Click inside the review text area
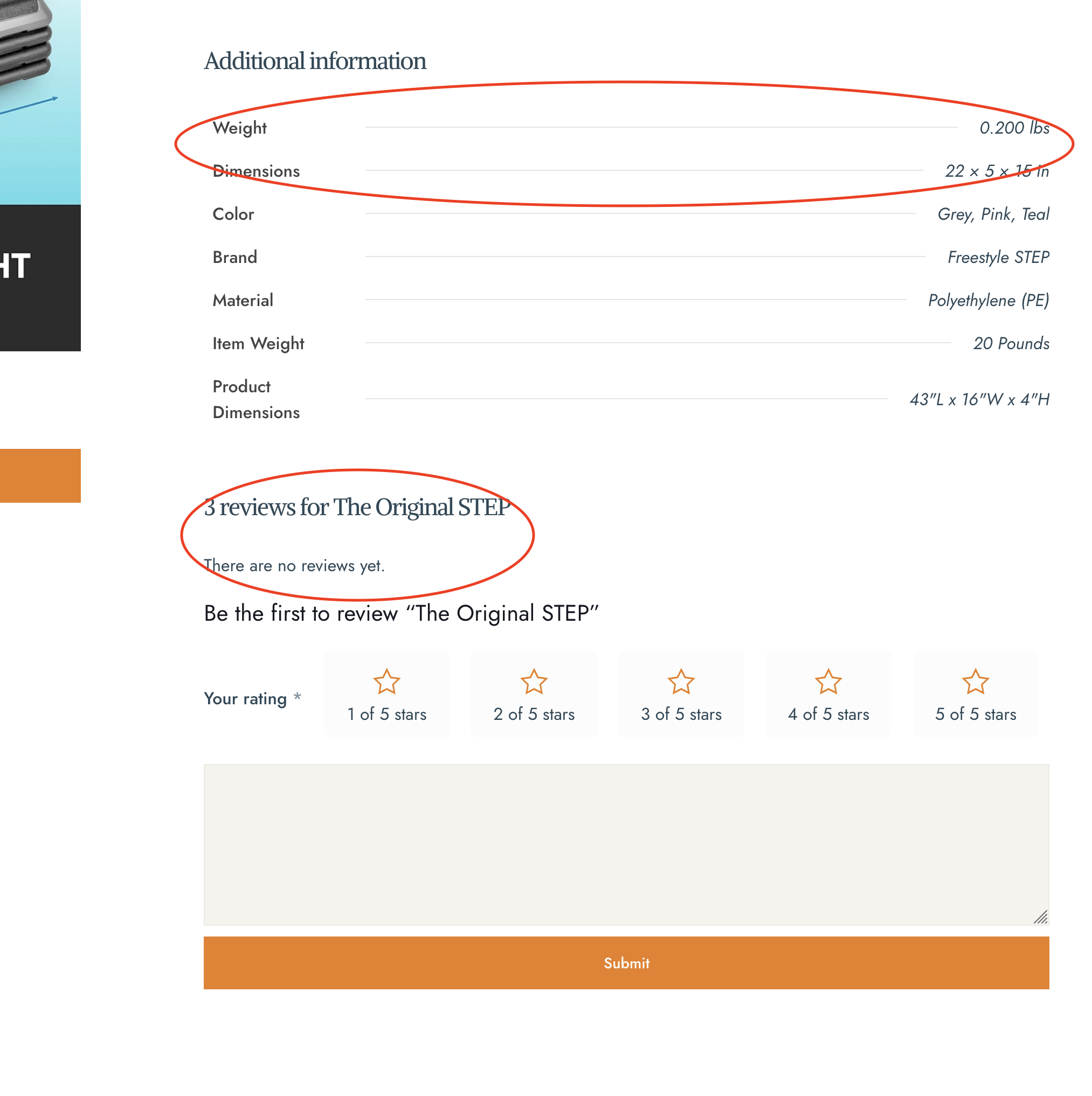This screenshot has width=1092, height=1096. (626, 844)
